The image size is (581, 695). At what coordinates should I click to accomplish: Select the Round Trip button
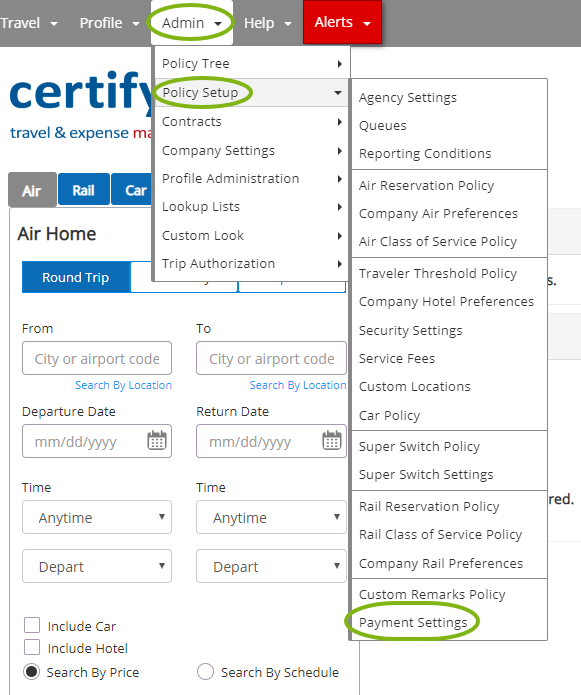pos(76,277)
